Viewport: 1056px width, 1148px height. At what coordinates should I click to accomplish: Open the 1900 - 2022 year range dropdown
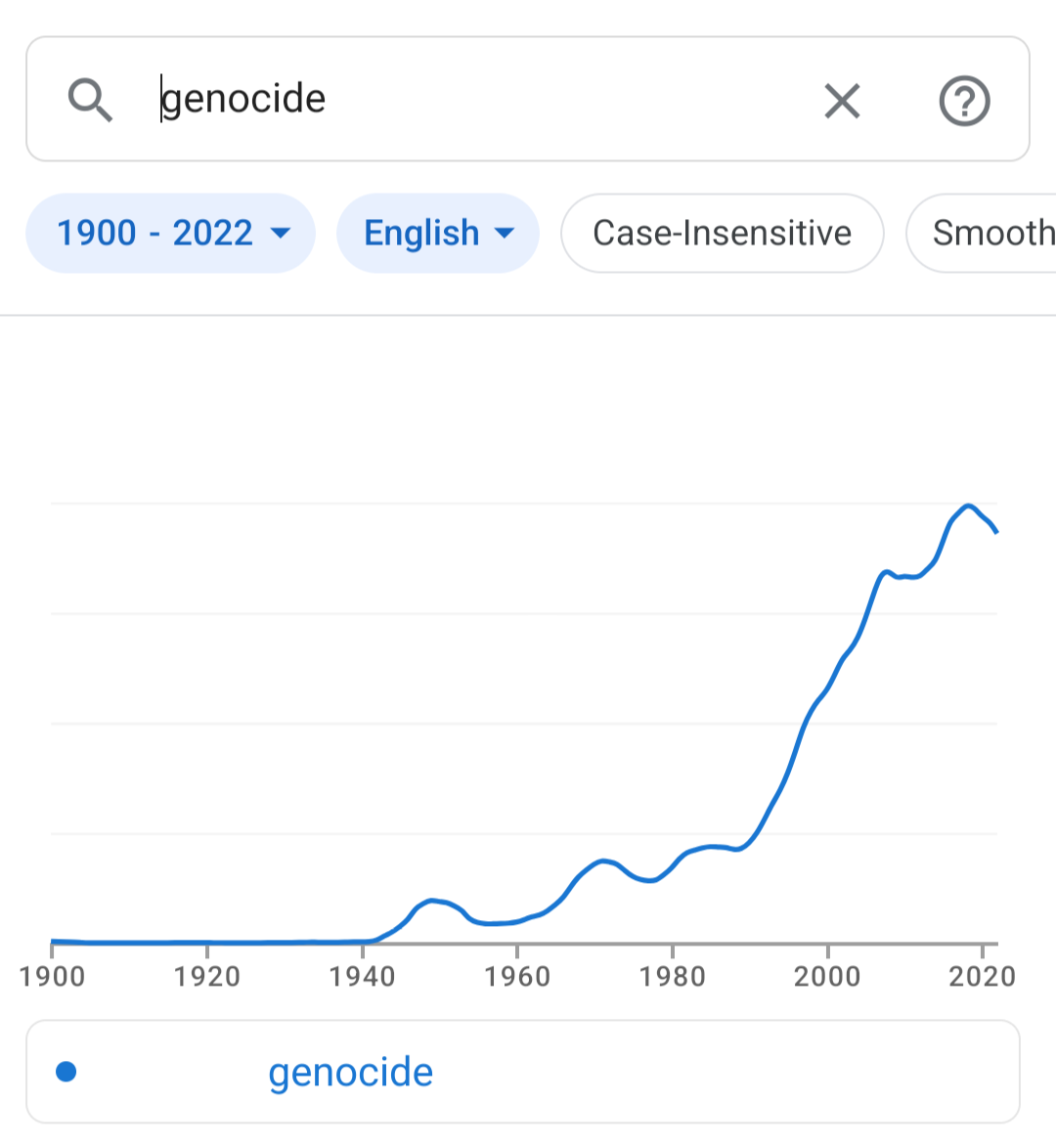pyautogui.click(x=171, y=233)
